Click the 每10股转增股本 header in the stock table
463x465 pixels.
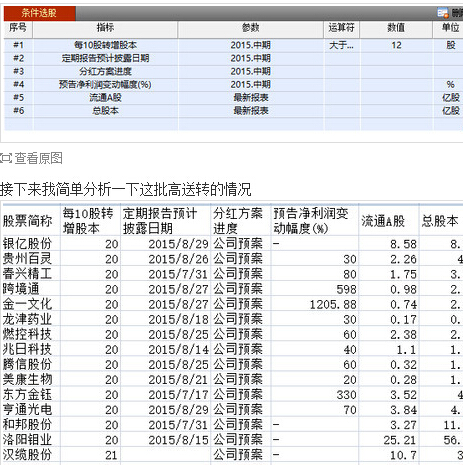(88, 221)
